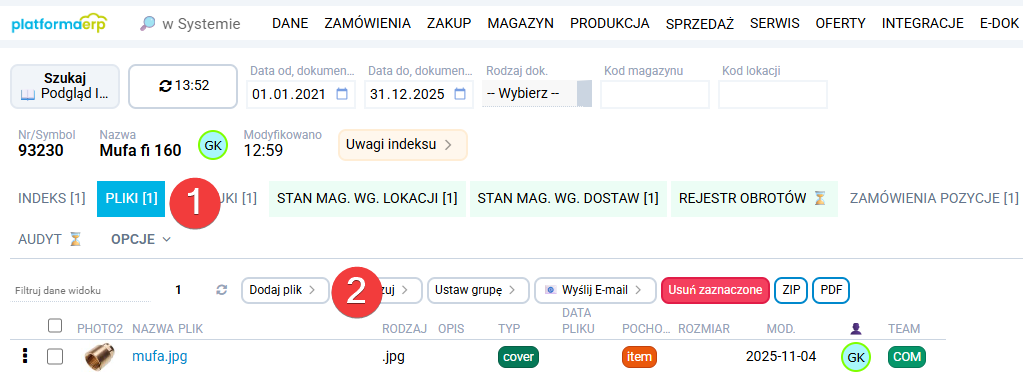Sort by ROZMIAR column header
Screen dimensions: 1023x383
[x=704, y=329]
